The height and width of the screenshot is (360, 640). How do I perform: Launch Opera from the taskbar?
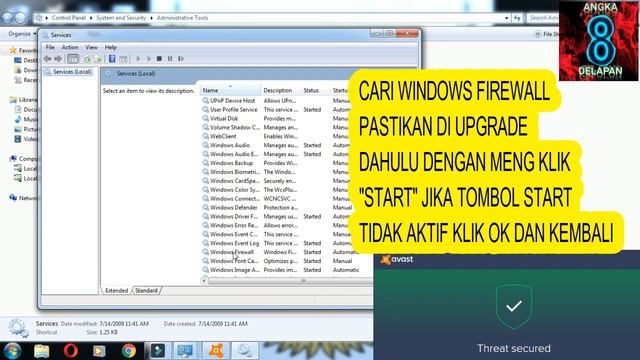point(71,351)
